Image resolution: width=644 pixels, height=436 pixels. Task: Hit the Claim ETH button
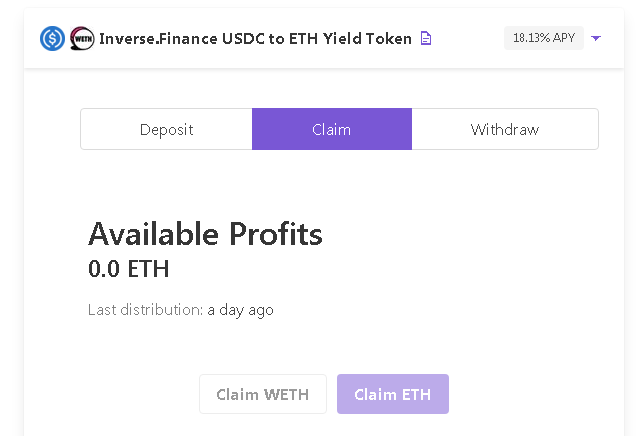[x=393, y=394]
